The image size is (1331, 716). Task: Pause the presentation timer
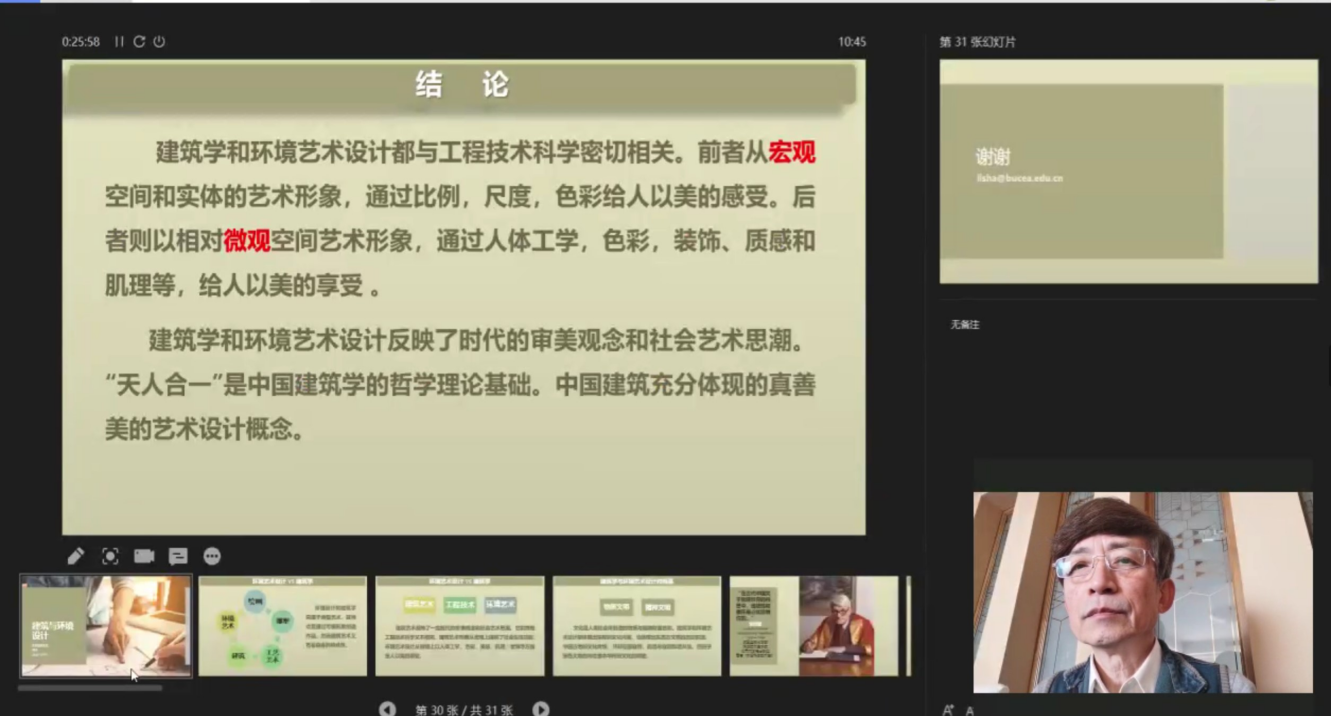click(119, 42)
